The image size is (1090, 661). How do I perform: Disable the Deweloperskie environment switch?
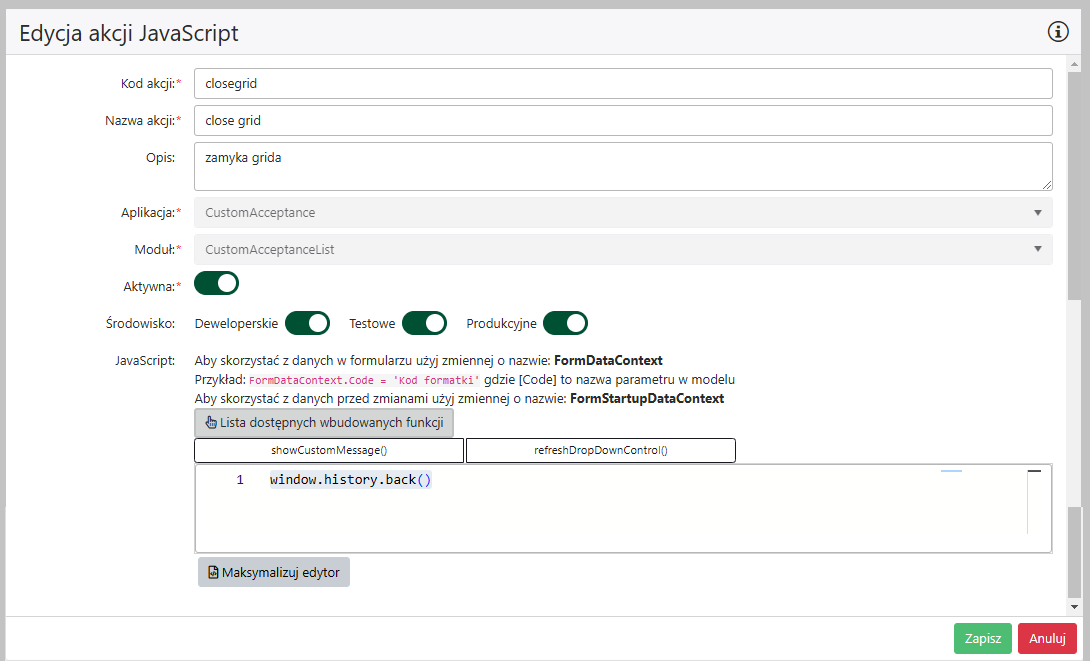(x=307, y=323)
